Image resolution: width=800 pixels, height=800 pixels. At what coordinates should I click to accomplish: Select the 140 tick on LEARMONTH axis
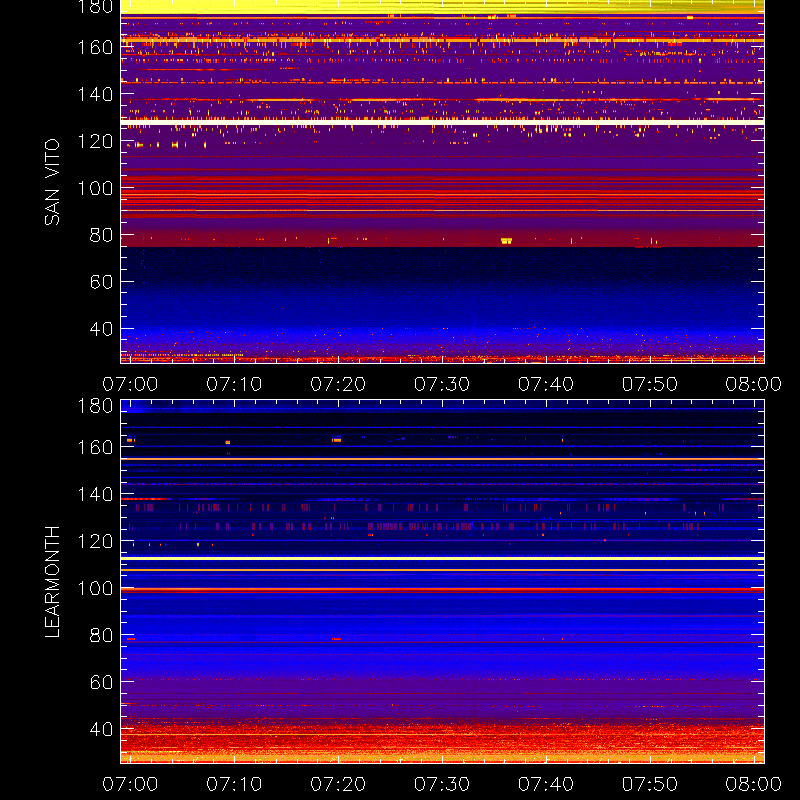pyautogui.click(x=95, y=494)
